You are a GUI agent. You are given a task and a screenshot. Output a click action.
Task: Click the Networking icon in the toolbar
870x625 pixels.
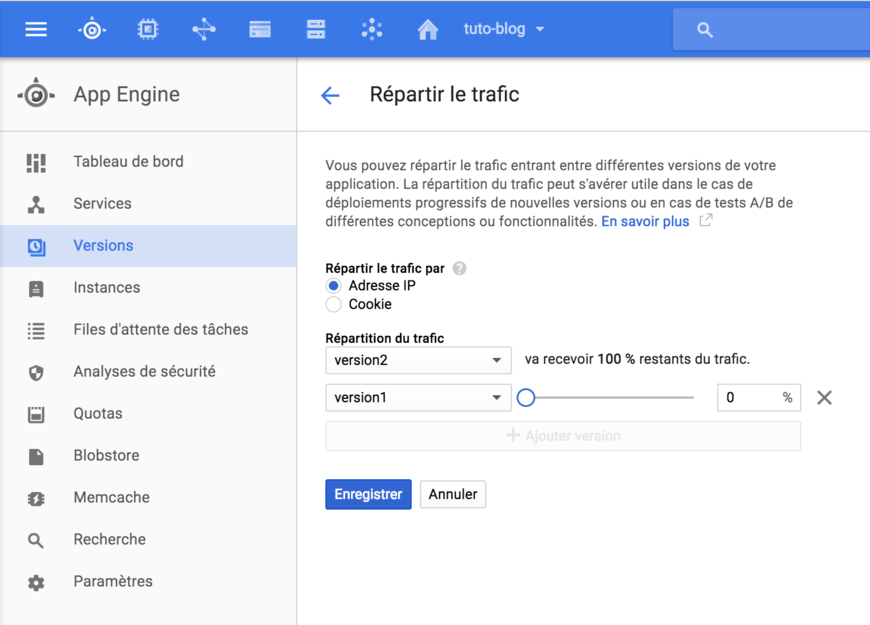(204, 29)
